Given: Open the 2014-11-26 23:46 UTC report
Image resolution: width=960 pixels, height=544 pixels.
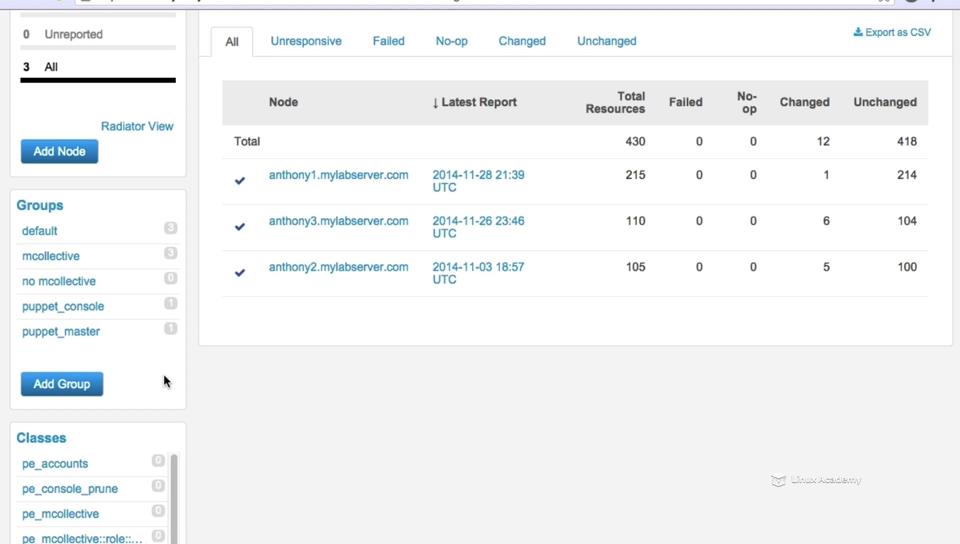Looking at the screenshot, I should 478,227.
